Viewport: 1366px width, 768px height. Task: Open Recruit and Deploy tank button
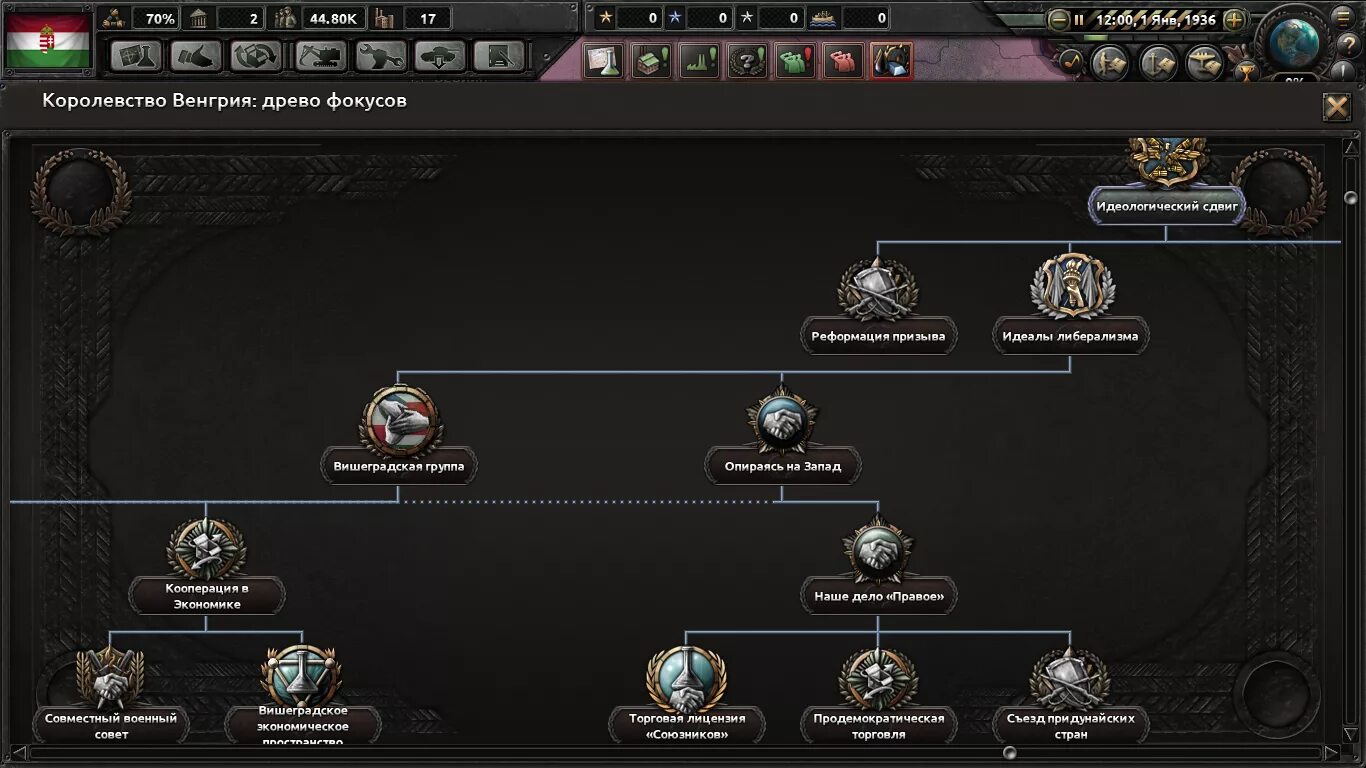[440, 56]
